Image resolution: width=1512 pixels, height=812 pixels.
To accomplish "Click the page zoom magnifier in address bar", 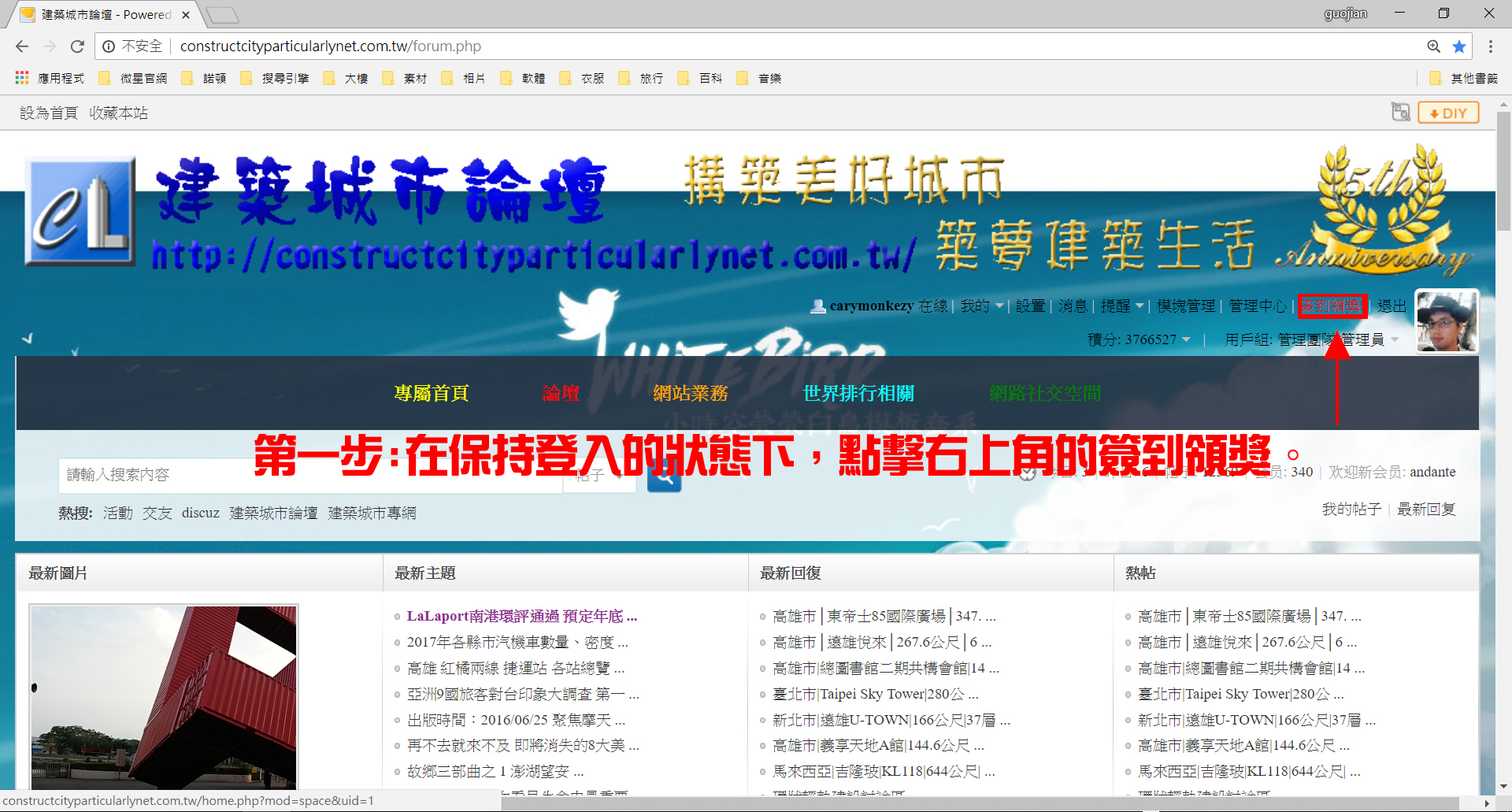I will [x=1434, y=46].
